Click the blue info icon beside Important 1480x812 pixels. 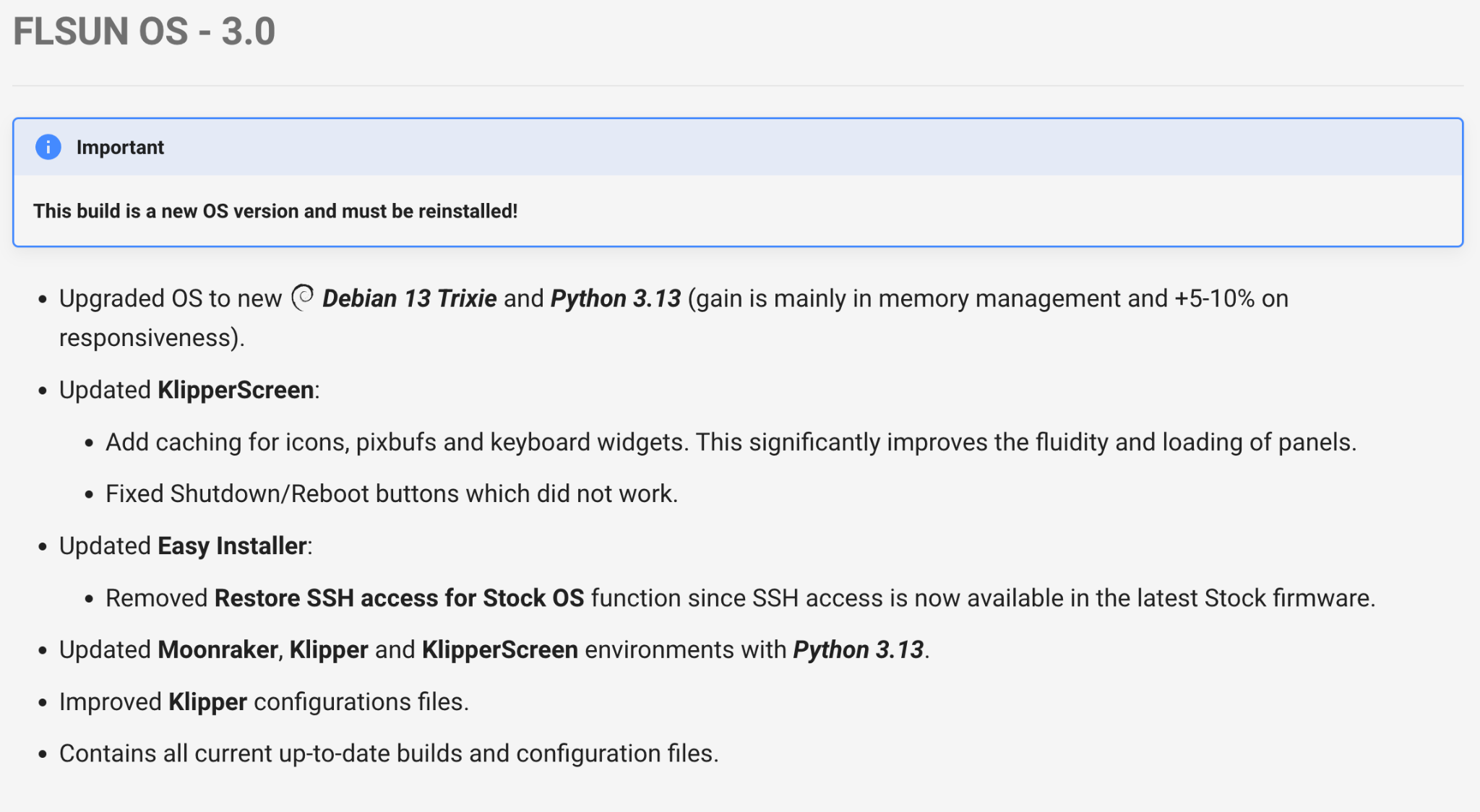48,147
